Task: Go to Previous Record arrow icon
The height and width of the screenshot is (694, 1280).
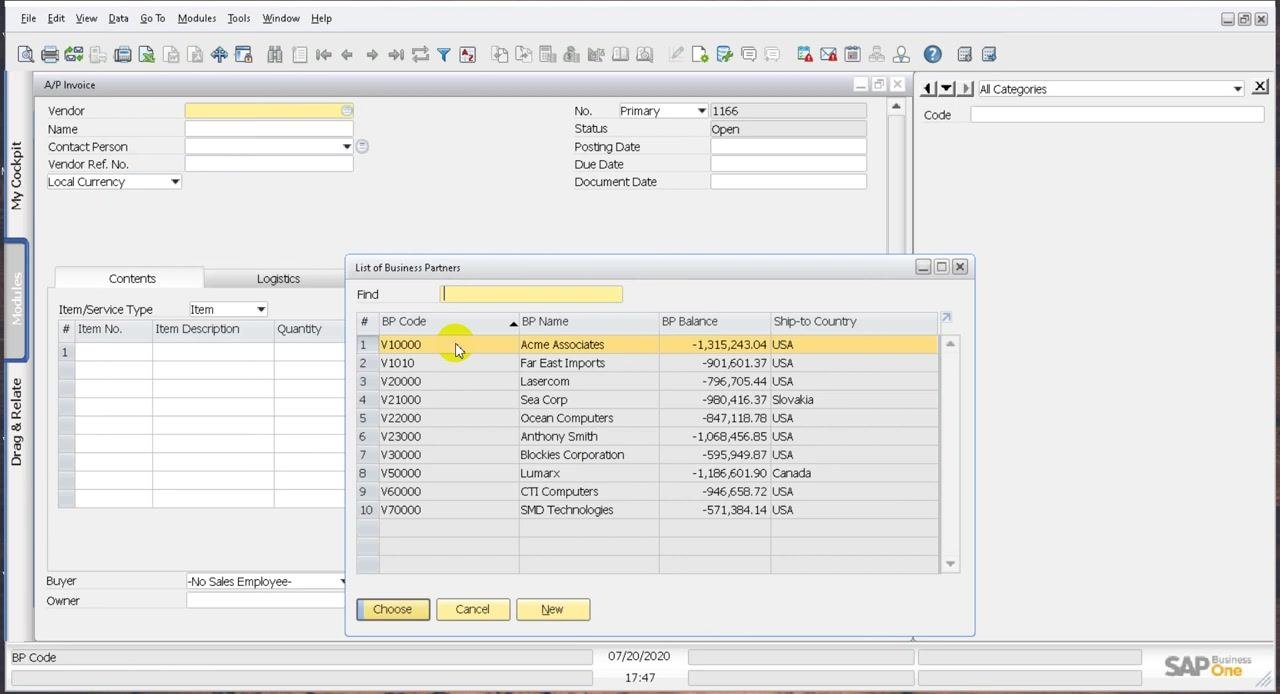Action: [347, 55]
